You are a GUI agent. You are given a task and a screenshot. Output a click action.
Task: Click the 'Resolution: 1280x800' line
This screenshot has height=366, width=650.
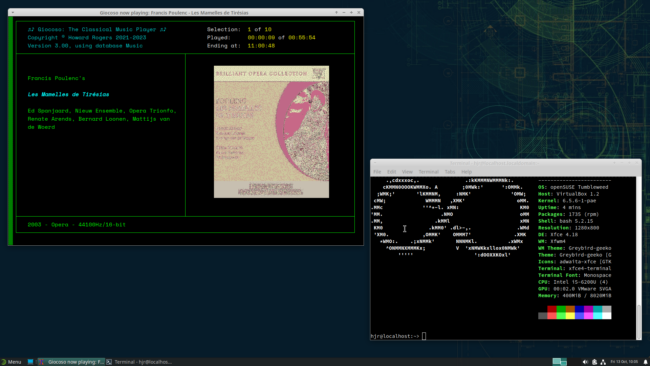click(569, 228)
